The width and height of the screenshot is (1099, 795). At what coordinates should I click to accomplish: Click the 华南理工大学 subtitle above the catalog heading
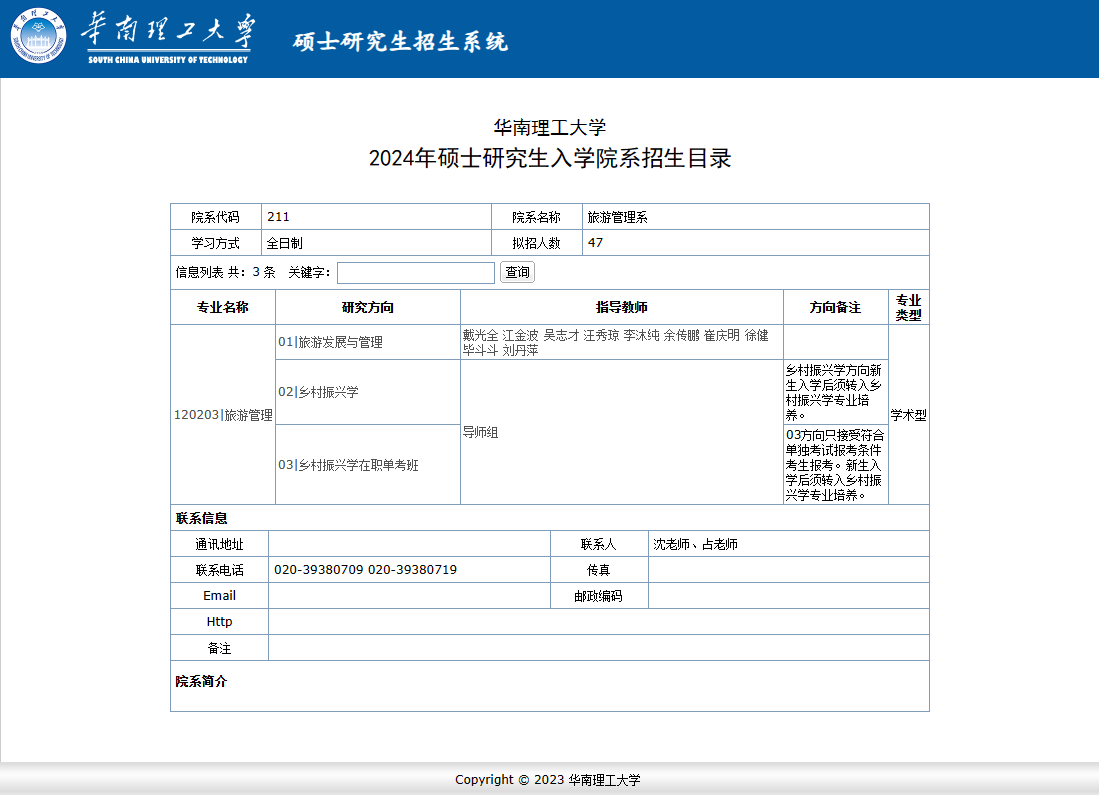[550, 128]
